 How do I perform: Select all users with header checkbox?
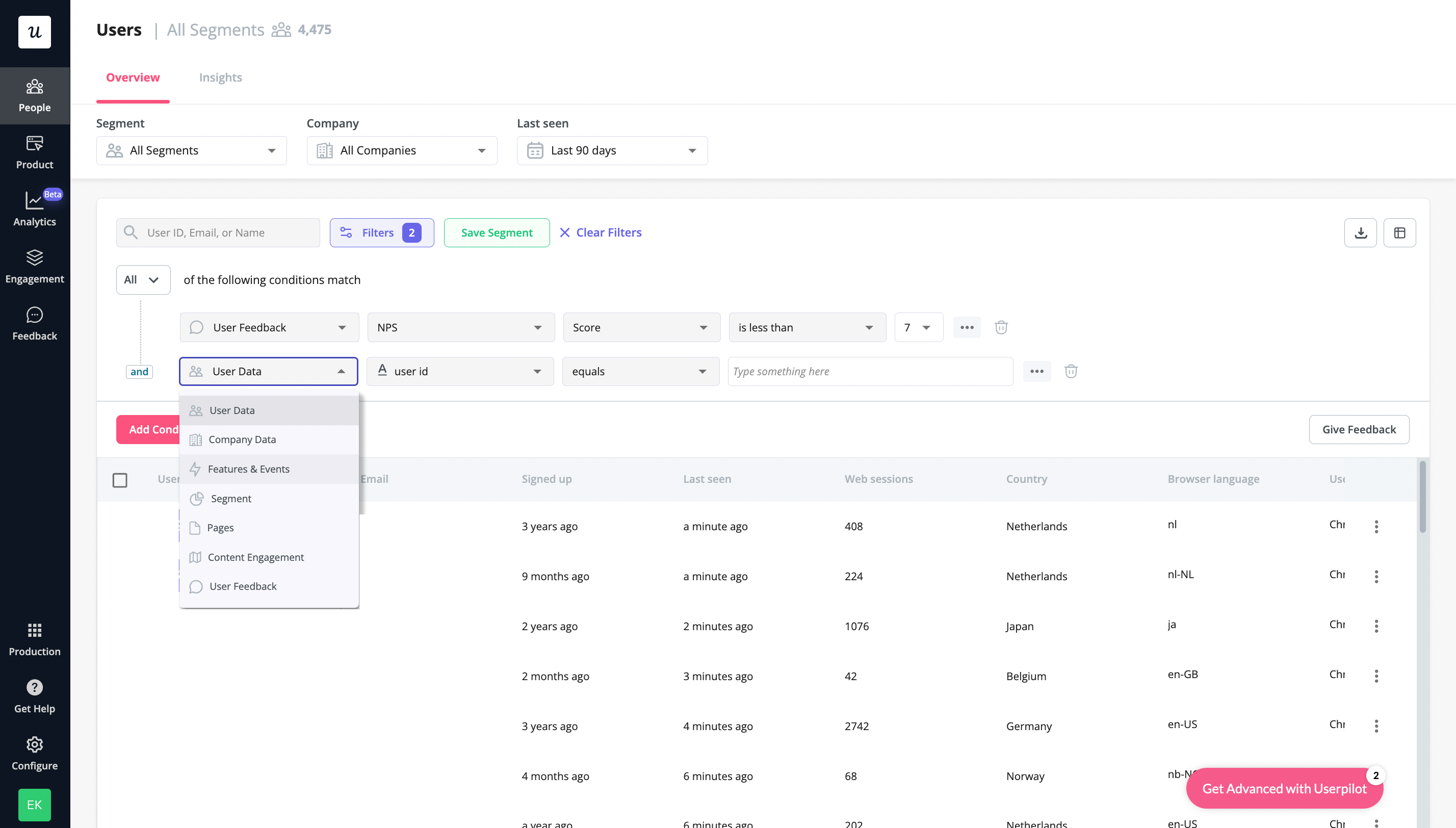[x=120, y=480]
